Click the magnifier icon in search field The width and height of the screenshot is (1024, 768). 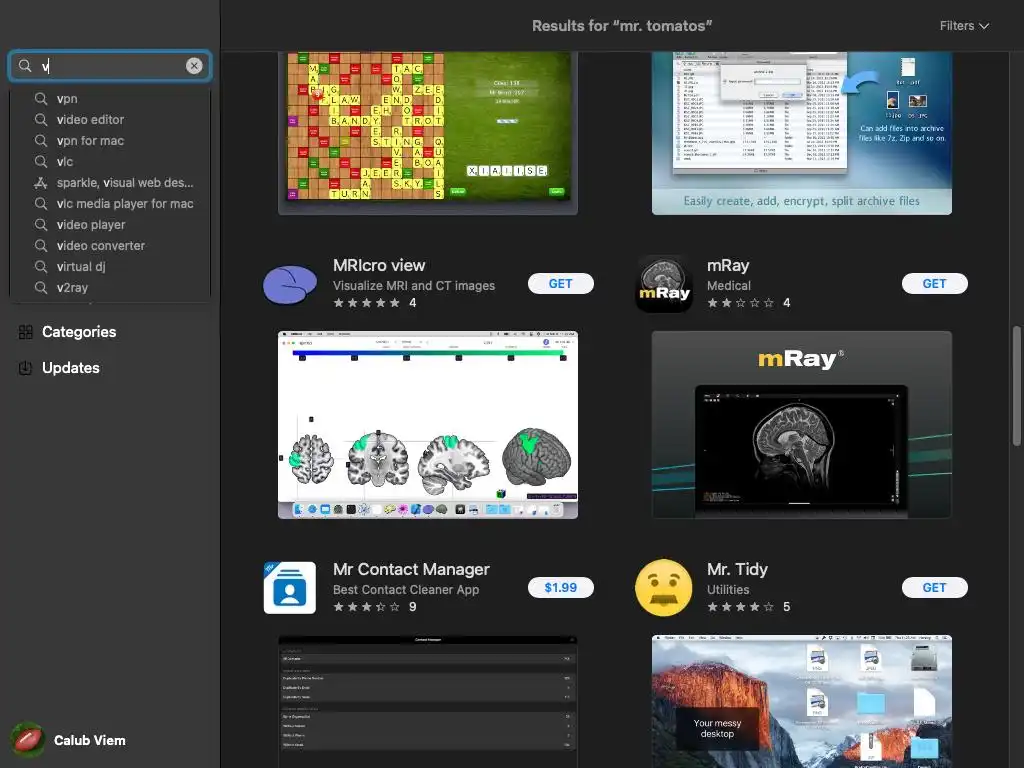pos(25,65)
